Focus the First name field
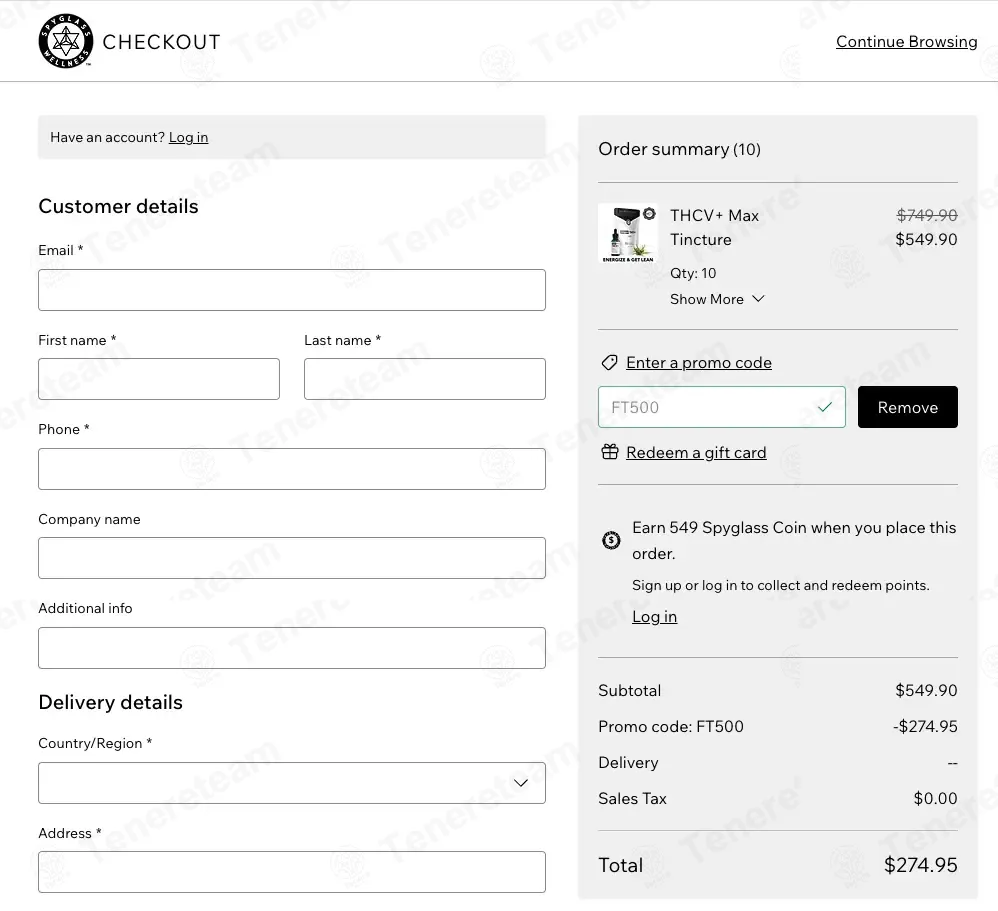This screenshot has width=998, height=911. click(x=158, y=379)
